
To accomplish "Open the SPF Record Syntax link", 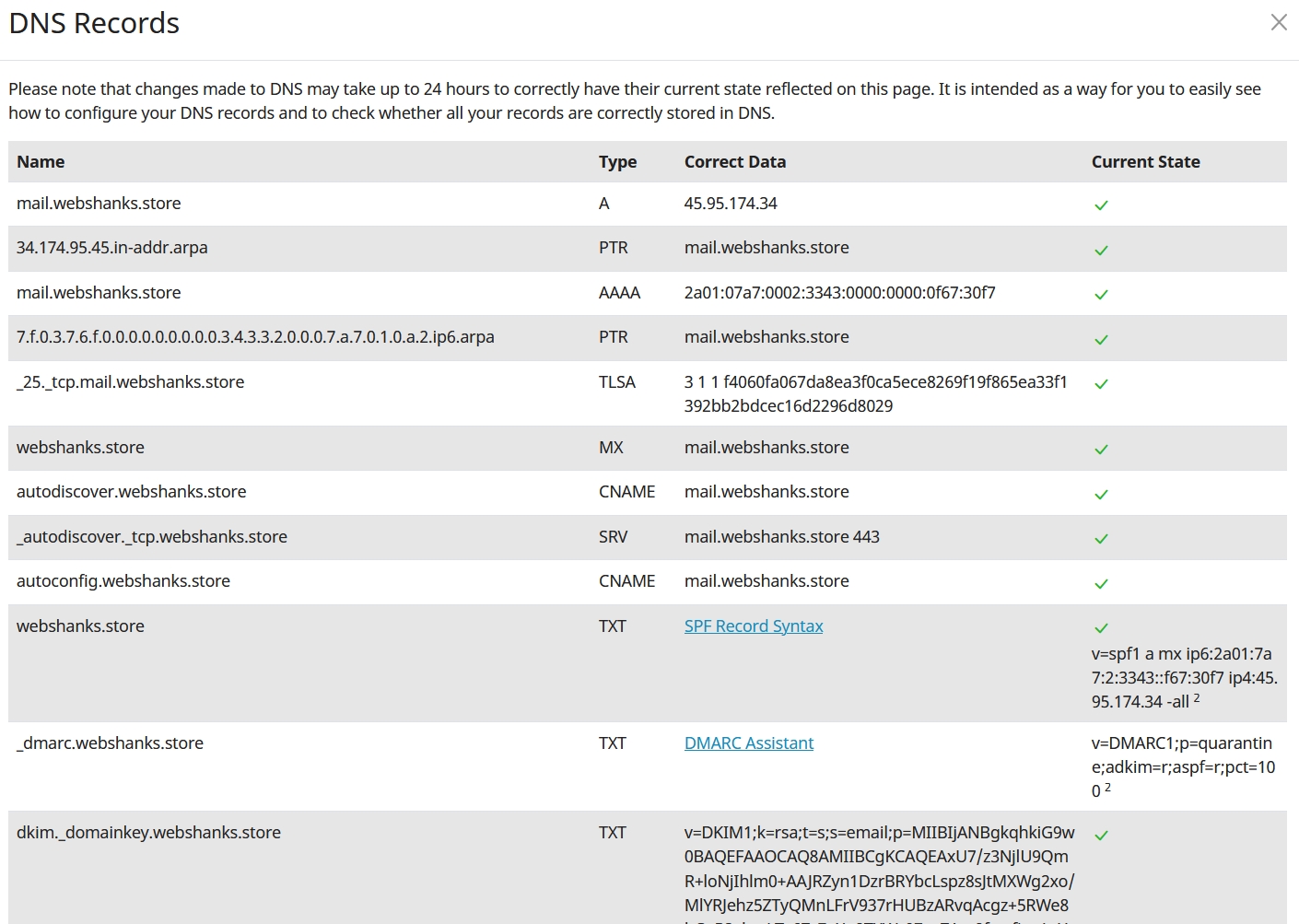I will coord(753,626).
